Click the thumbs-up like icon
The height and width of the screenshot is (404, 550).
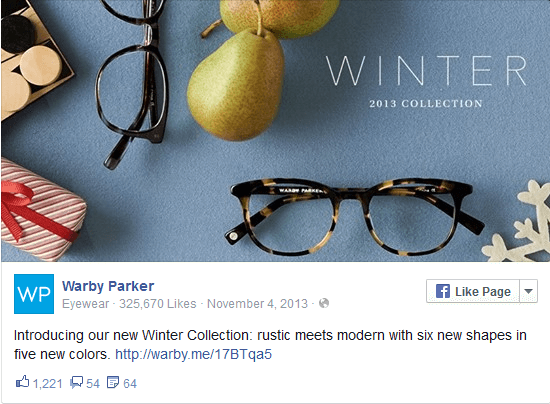[22, 382]
